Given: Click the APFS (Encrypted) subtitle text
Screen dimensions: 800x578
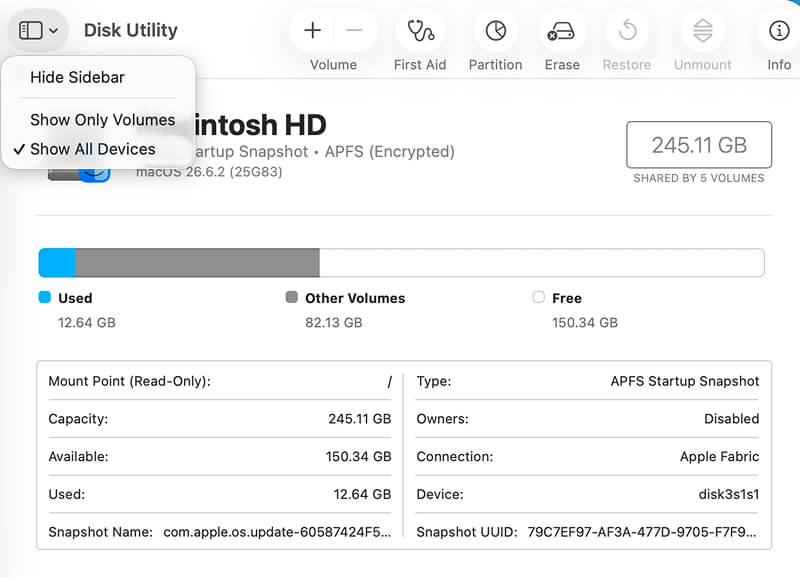Looking at the screenshot, I should click(x=390, y=152).
